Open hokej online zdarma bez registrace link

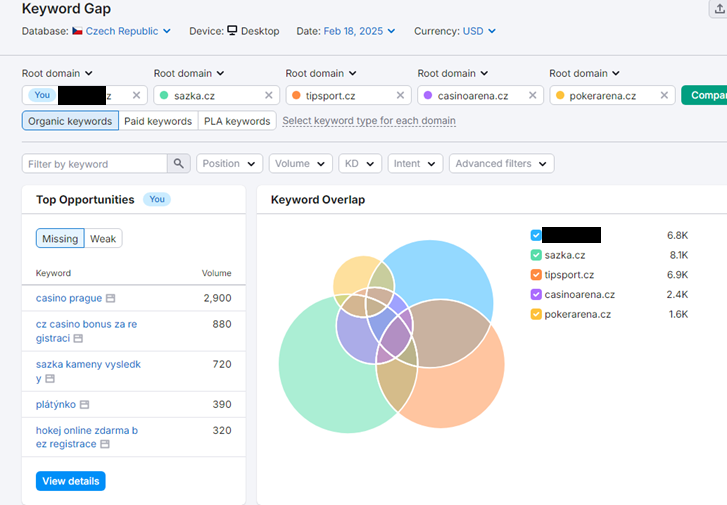point(87,437)
